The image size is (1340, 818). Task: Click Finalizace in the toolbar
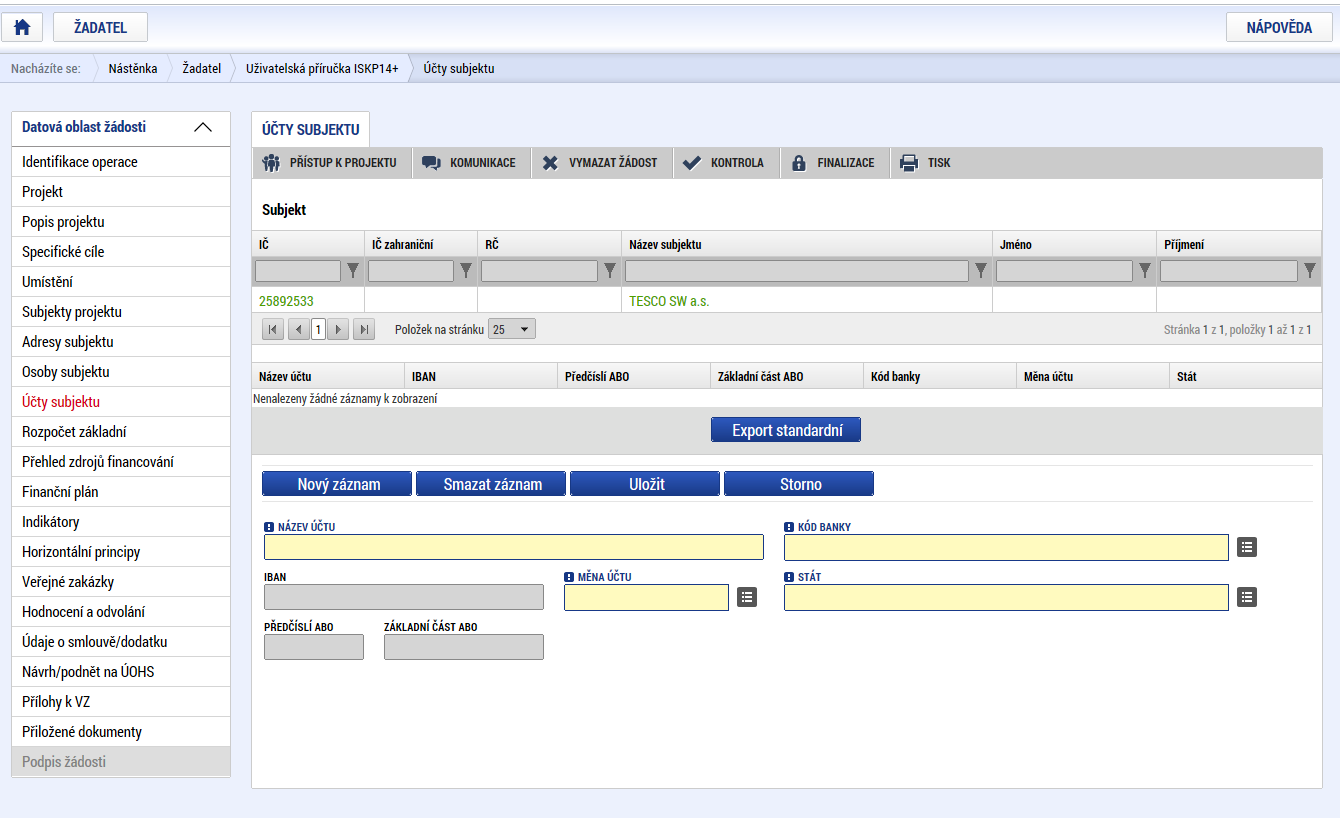[834, 163]
